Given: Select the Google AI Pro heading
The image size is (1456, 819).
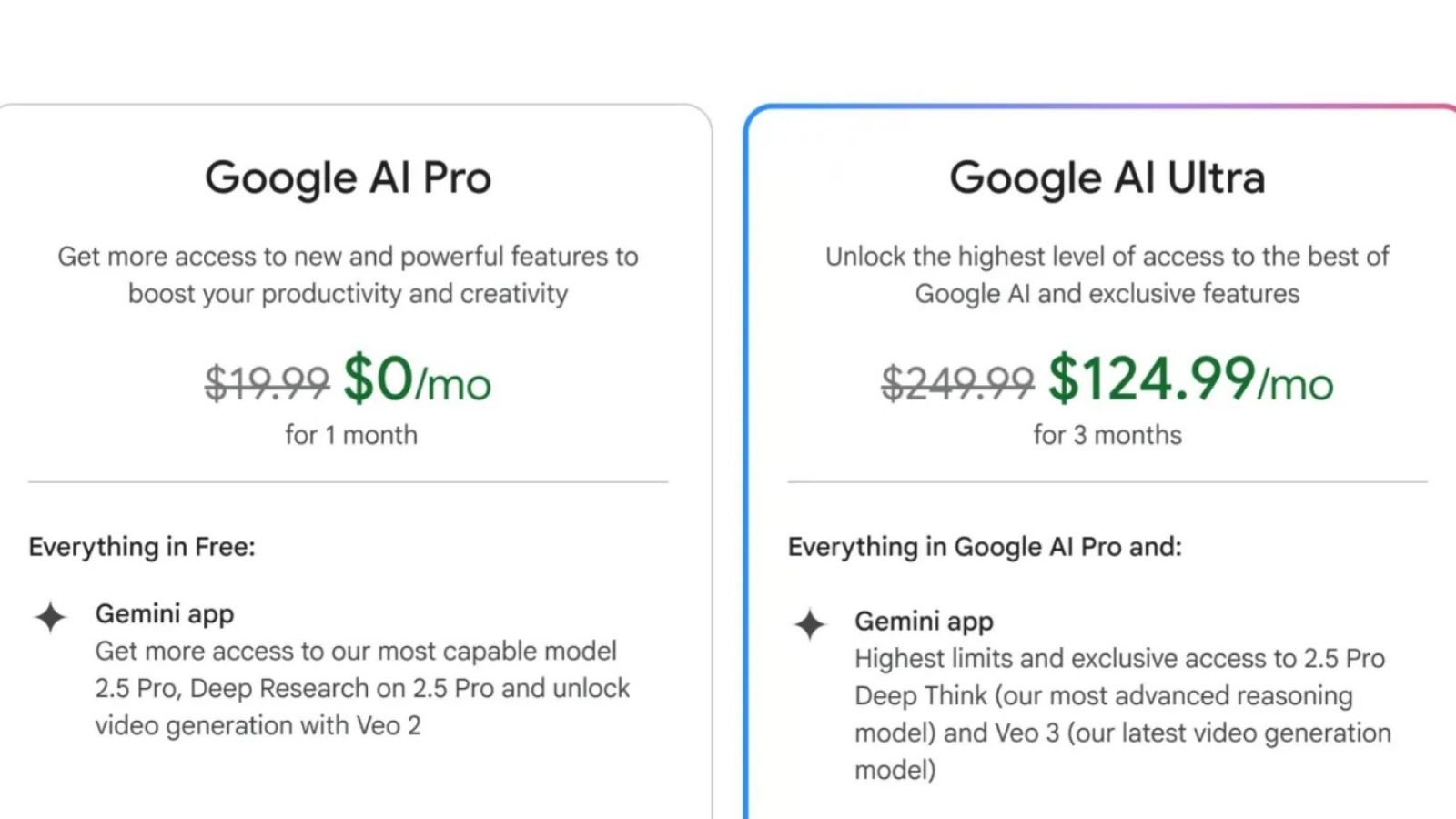Looking at the screenshot, I should [x=348, y=177].
